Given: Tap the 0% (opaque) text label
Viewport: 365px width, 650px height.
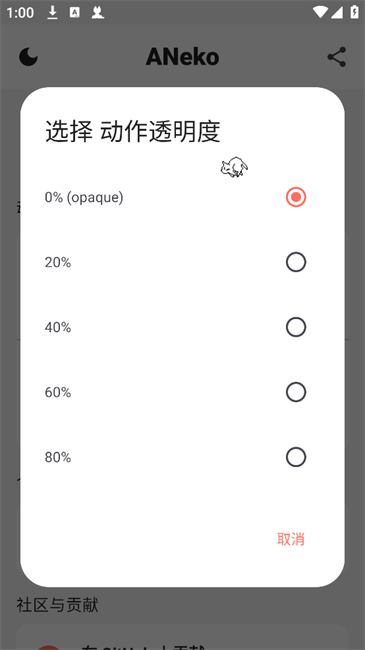Looking at the screenshot, I should pos(84,197).
